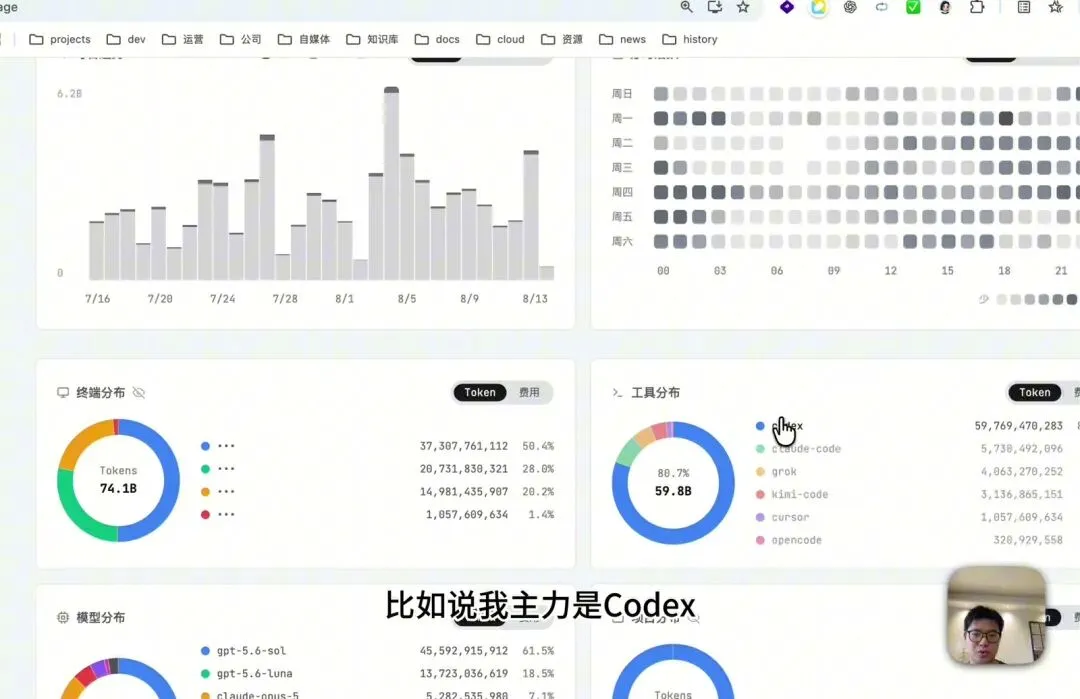1080x699 pixels.
Task: Click the 周日 heatmap row label
Action: coord(622,94)
